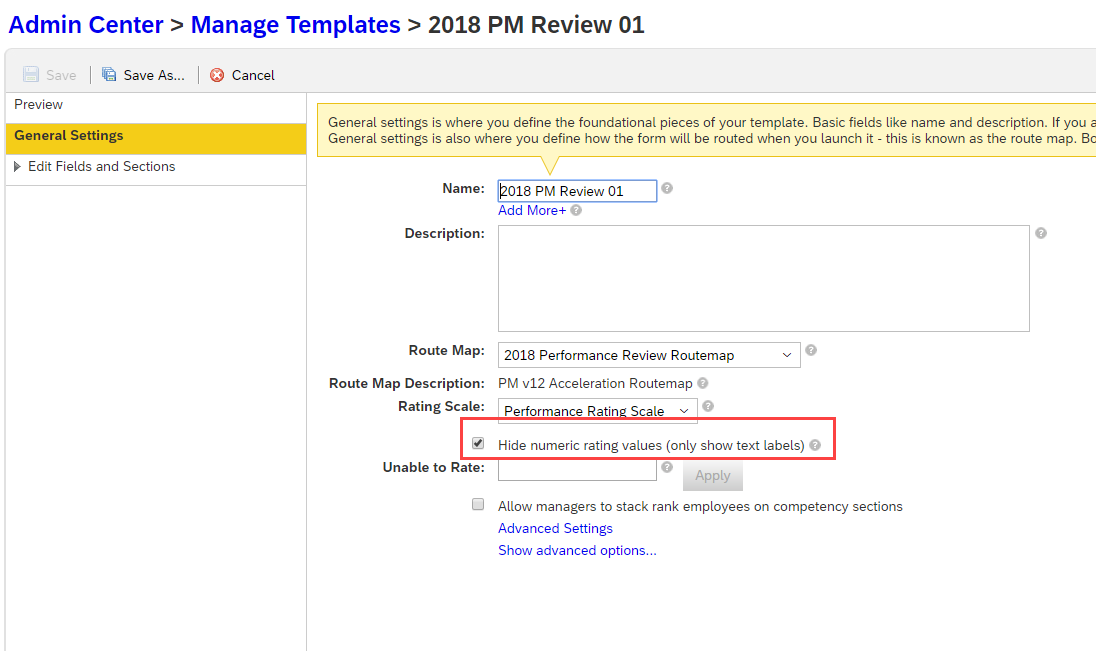Open help icon beside Route Map dropdown
Viewport: 1096px width, 651px height.
point(811,350)
